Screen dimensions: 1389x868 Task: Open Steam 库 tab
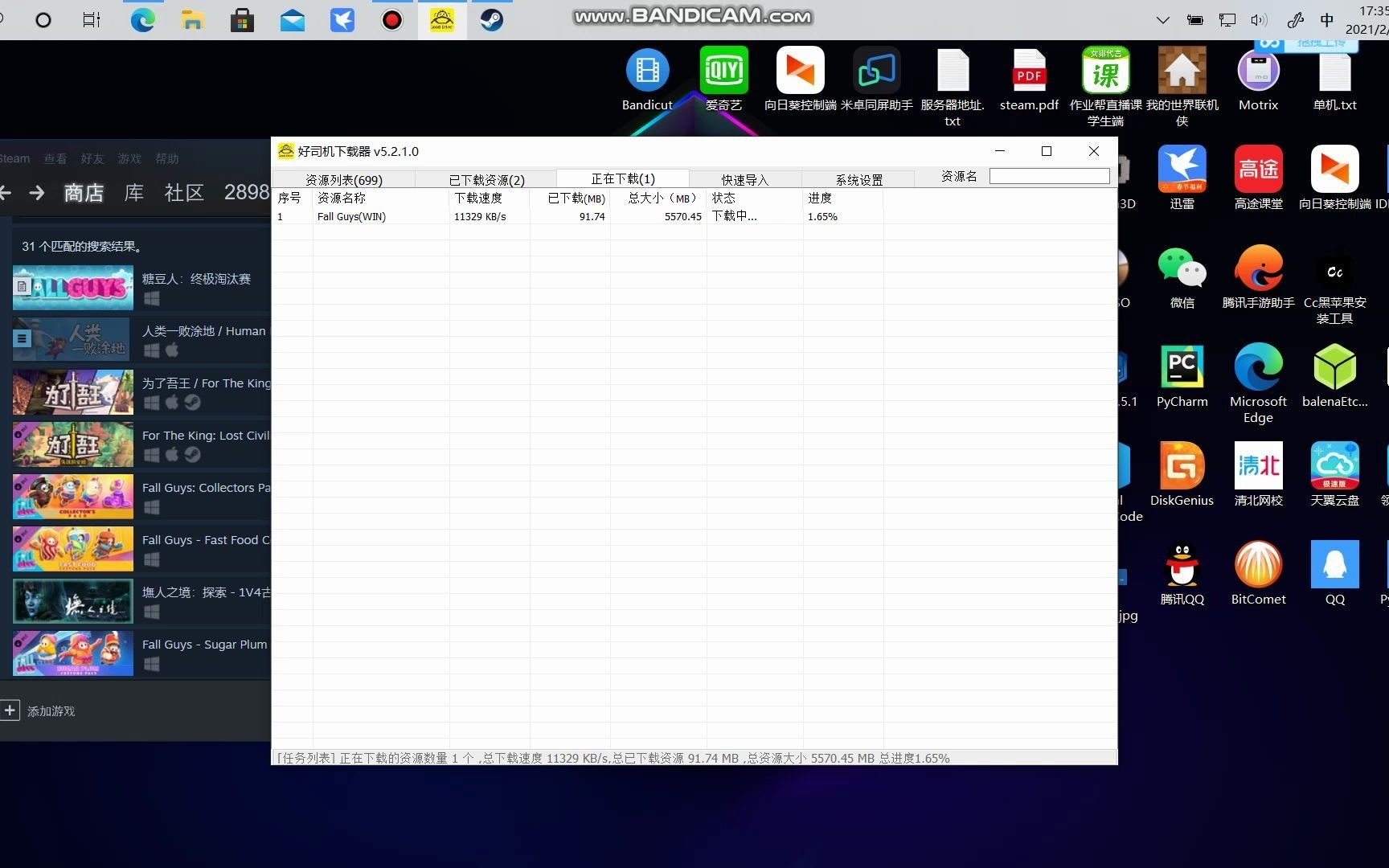coord(133,193)
